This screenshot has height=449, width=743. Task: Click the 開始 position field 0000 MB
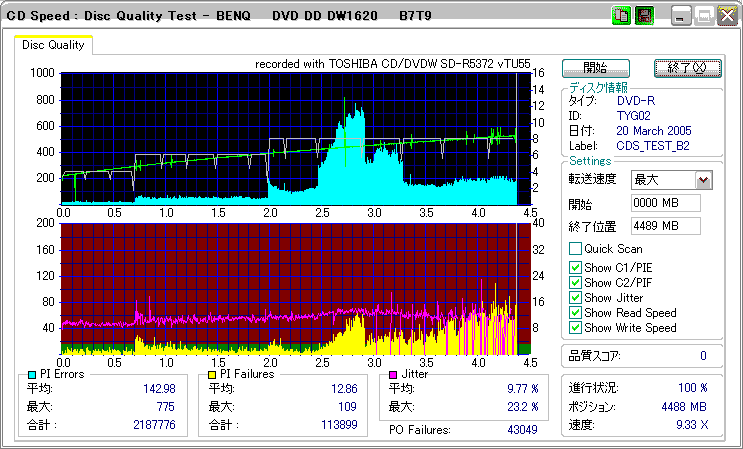click(666, 203)
